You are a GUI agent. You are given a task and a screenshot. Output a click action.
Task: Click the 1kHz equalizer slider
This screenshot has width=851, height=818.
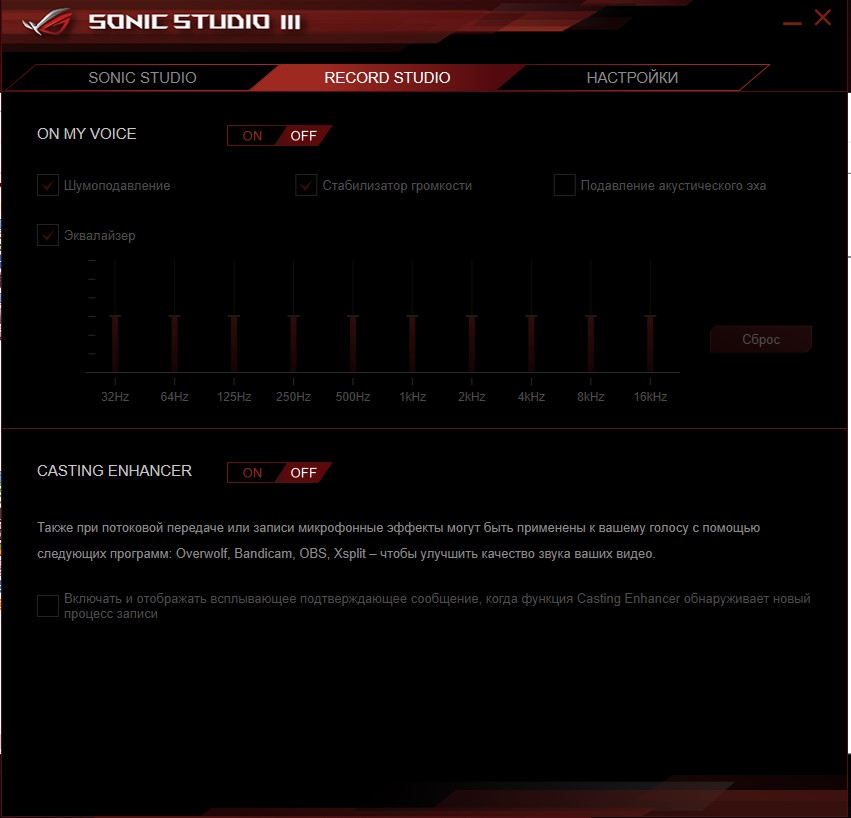pos(412,316)
